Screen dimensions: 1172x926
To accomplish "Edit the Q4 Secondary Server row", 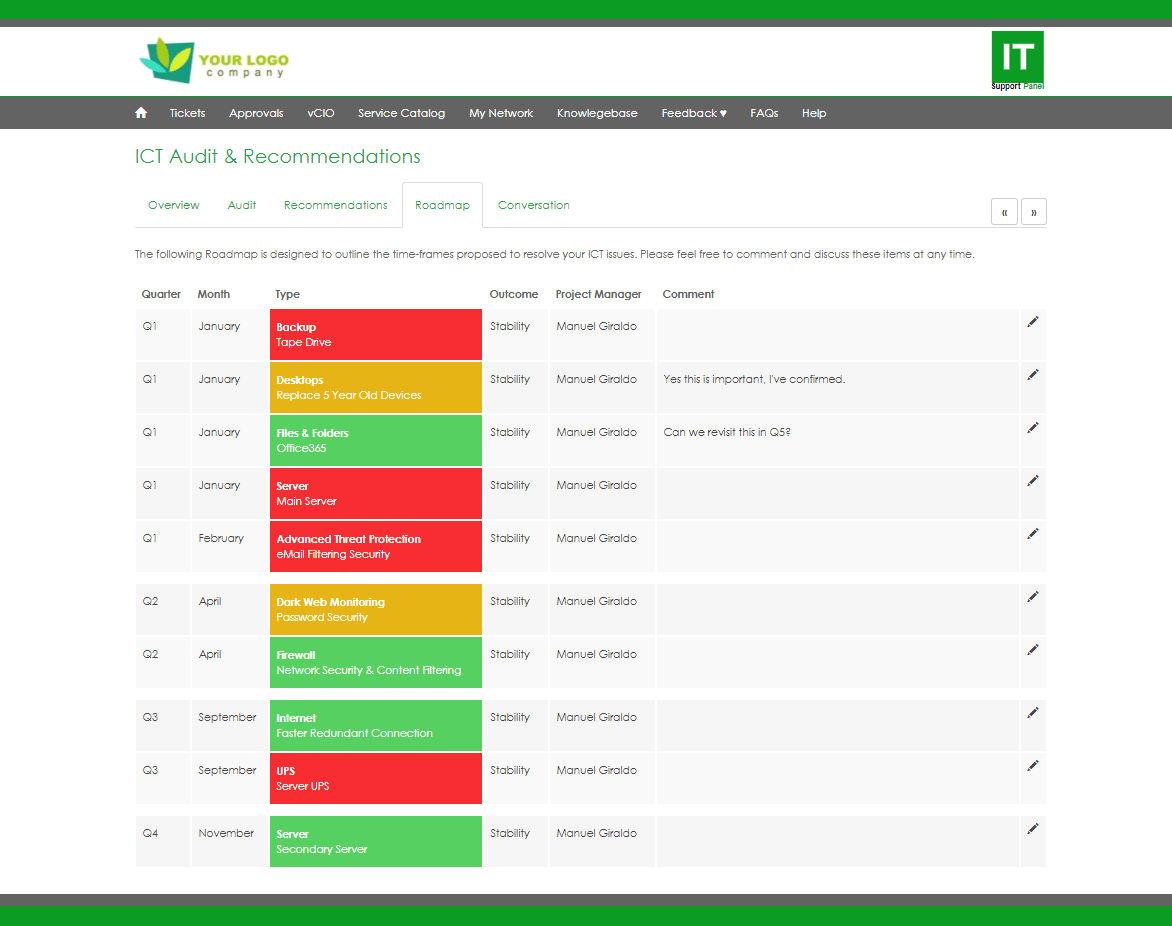I will pos(1033,829).
